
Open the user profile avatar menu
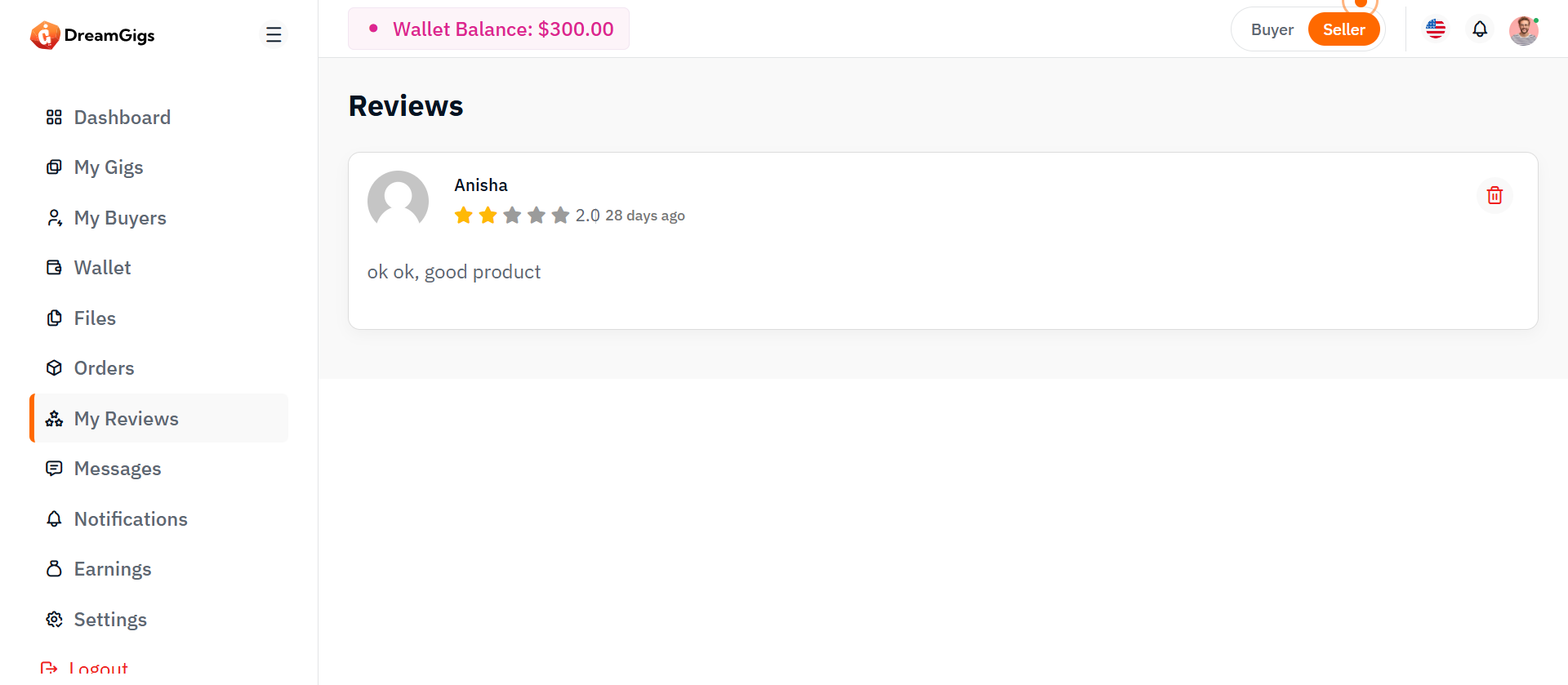click(1523, 30)
